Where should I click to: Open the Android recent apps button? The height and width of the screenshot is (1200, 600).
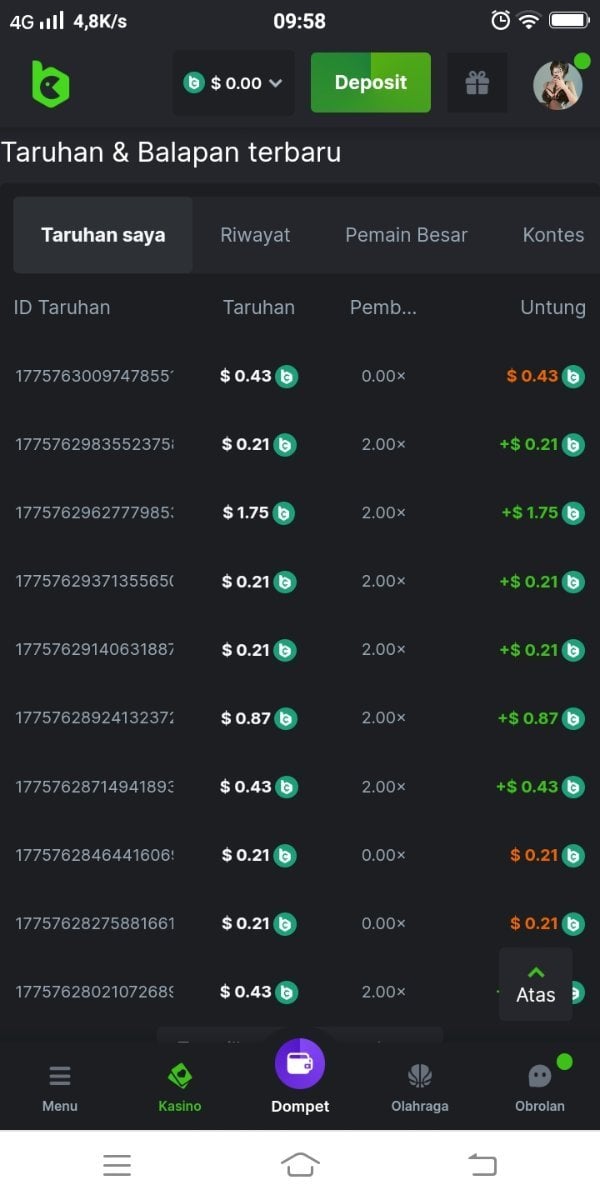point(117,1164)
